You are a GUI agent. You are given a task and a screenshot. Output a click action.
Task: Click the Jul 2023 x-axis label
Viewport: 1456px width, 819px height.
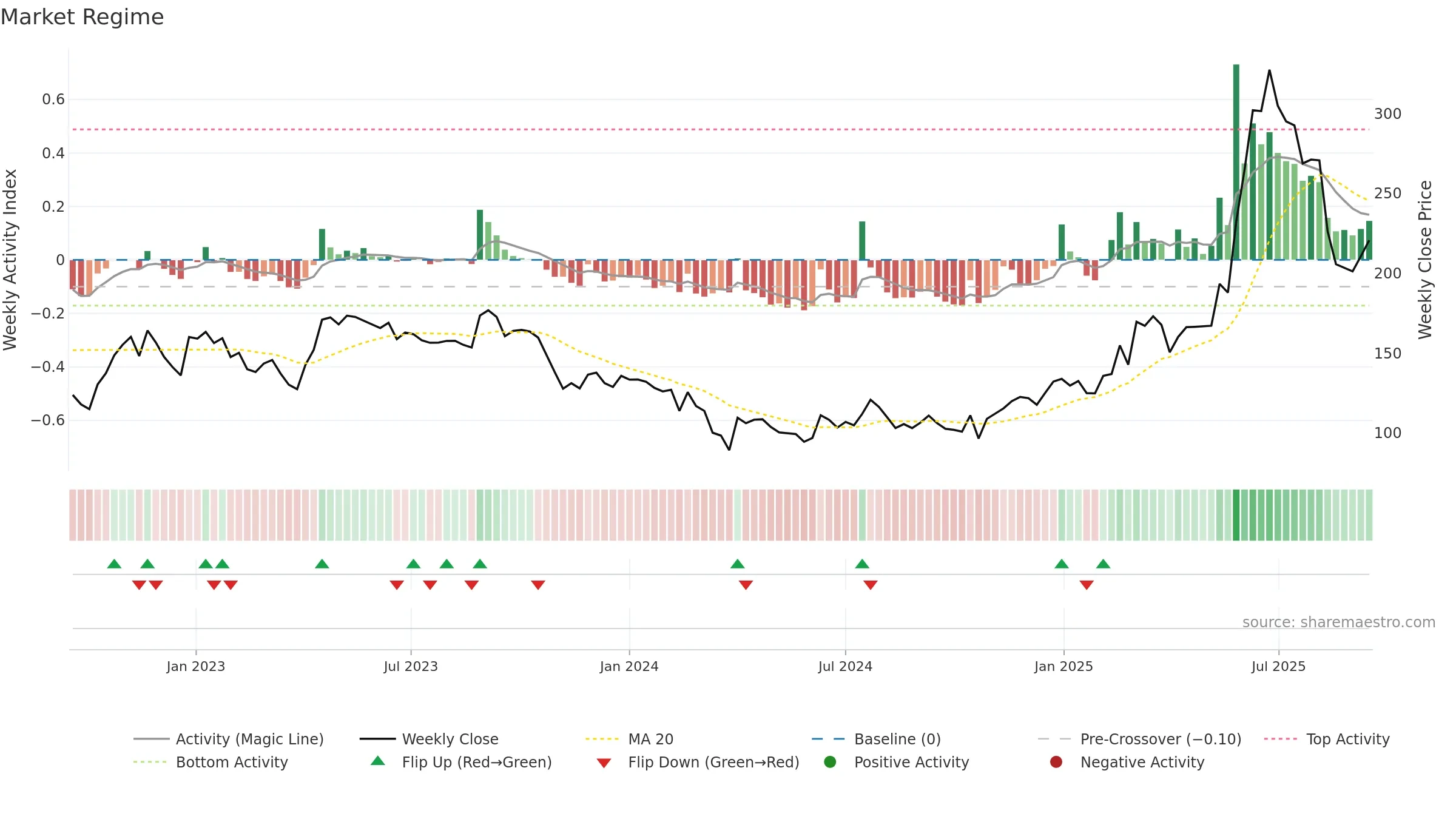pos(411,666)
